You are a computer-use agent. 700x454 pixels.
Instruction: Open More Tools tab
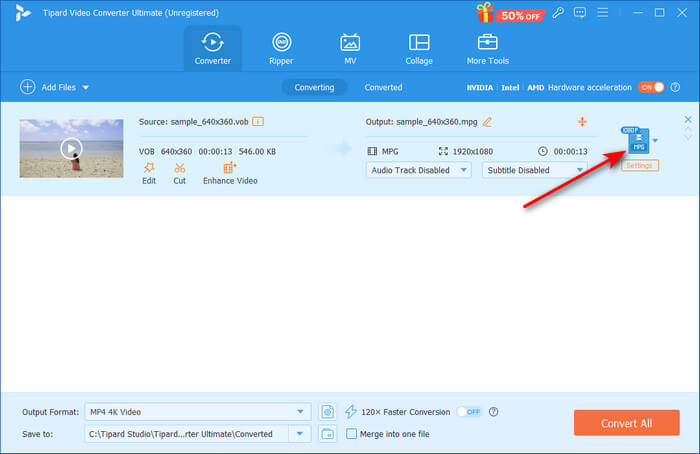point(488,48)
